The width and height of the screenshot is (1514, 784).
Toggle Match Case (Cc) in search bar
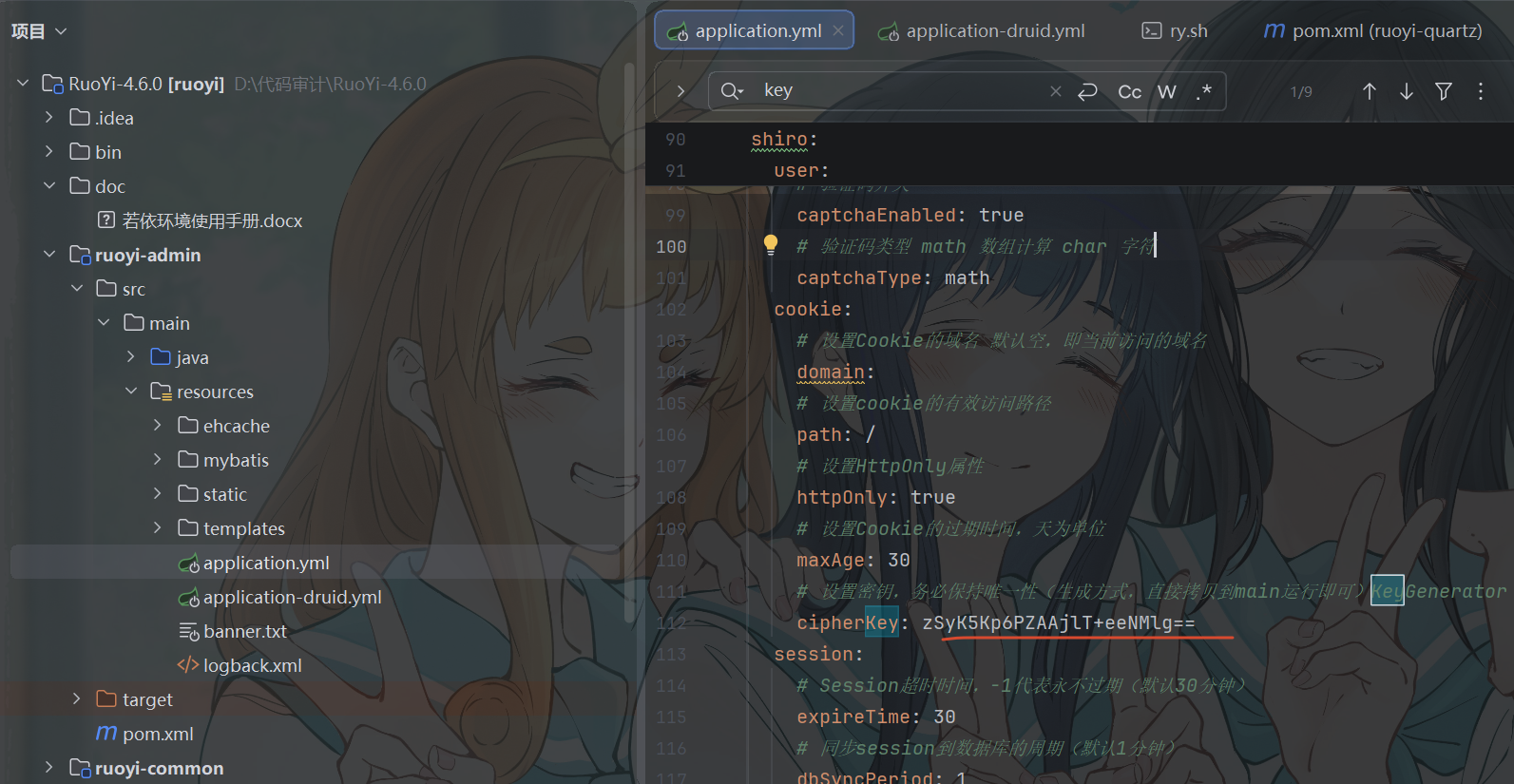click(1129, 91)
